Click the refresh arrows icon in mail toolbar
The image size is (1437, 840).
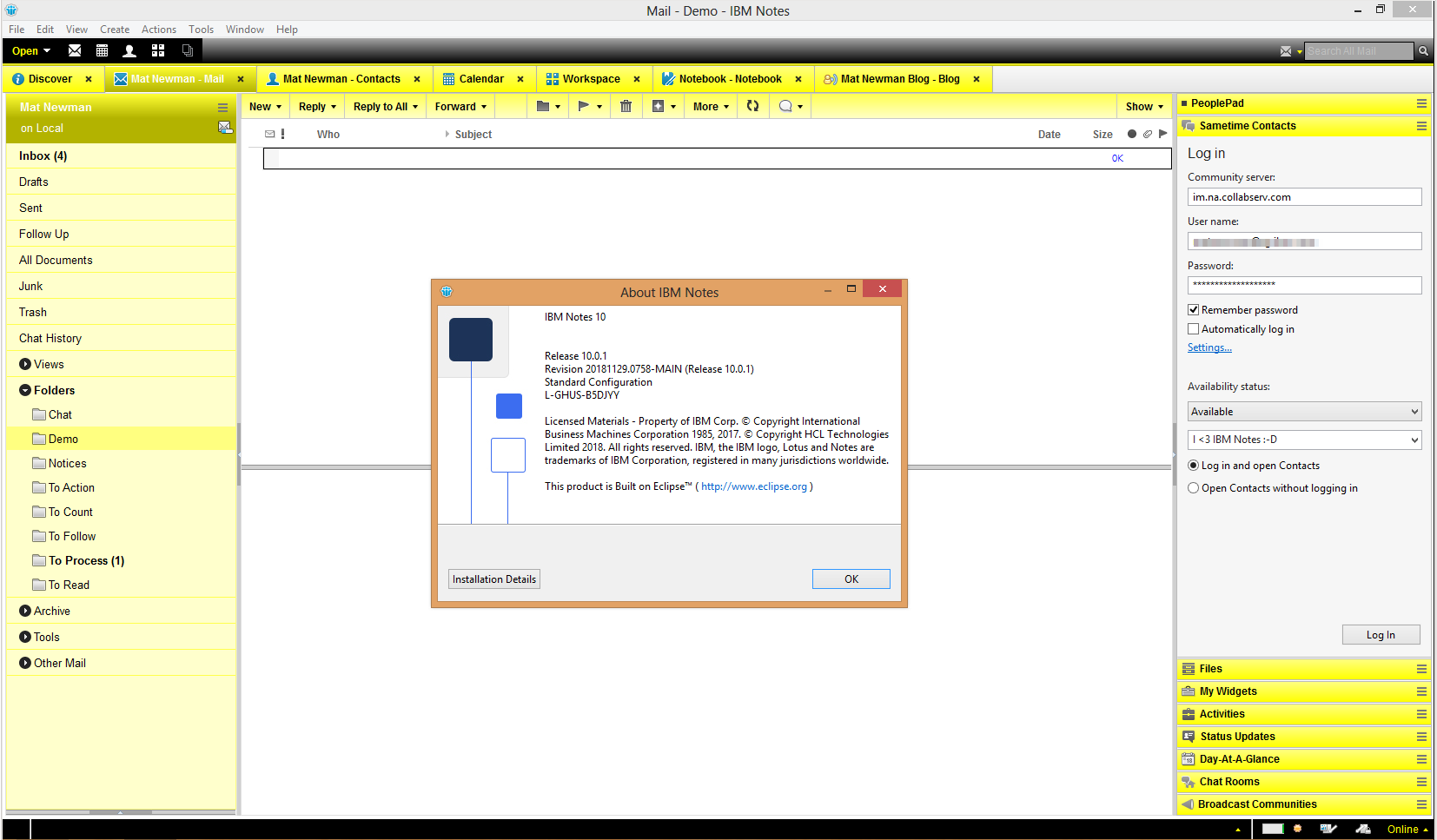753,106
